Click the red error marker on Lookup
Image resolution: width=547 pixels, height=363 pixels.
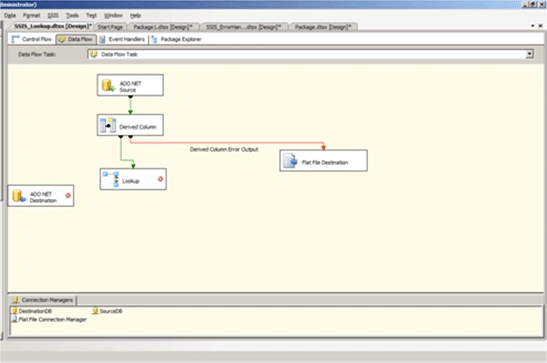160,179
